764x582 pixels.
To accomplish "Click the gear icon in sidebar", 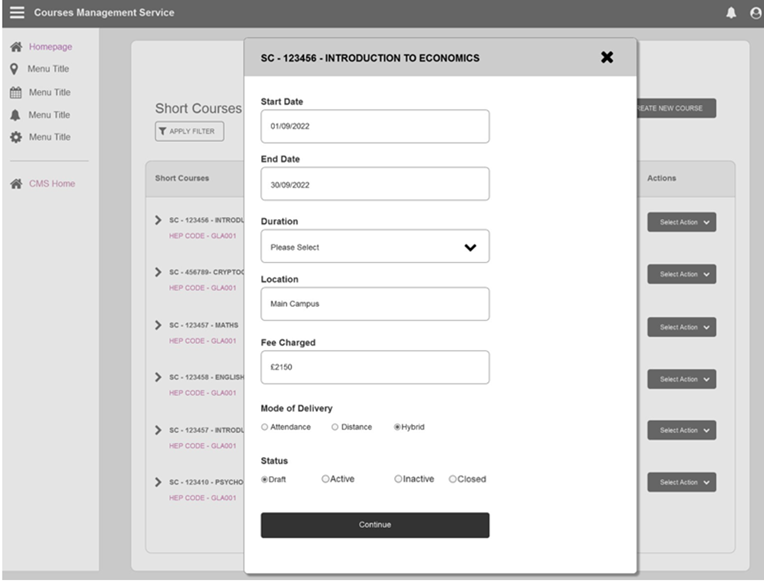I will 16,137.
